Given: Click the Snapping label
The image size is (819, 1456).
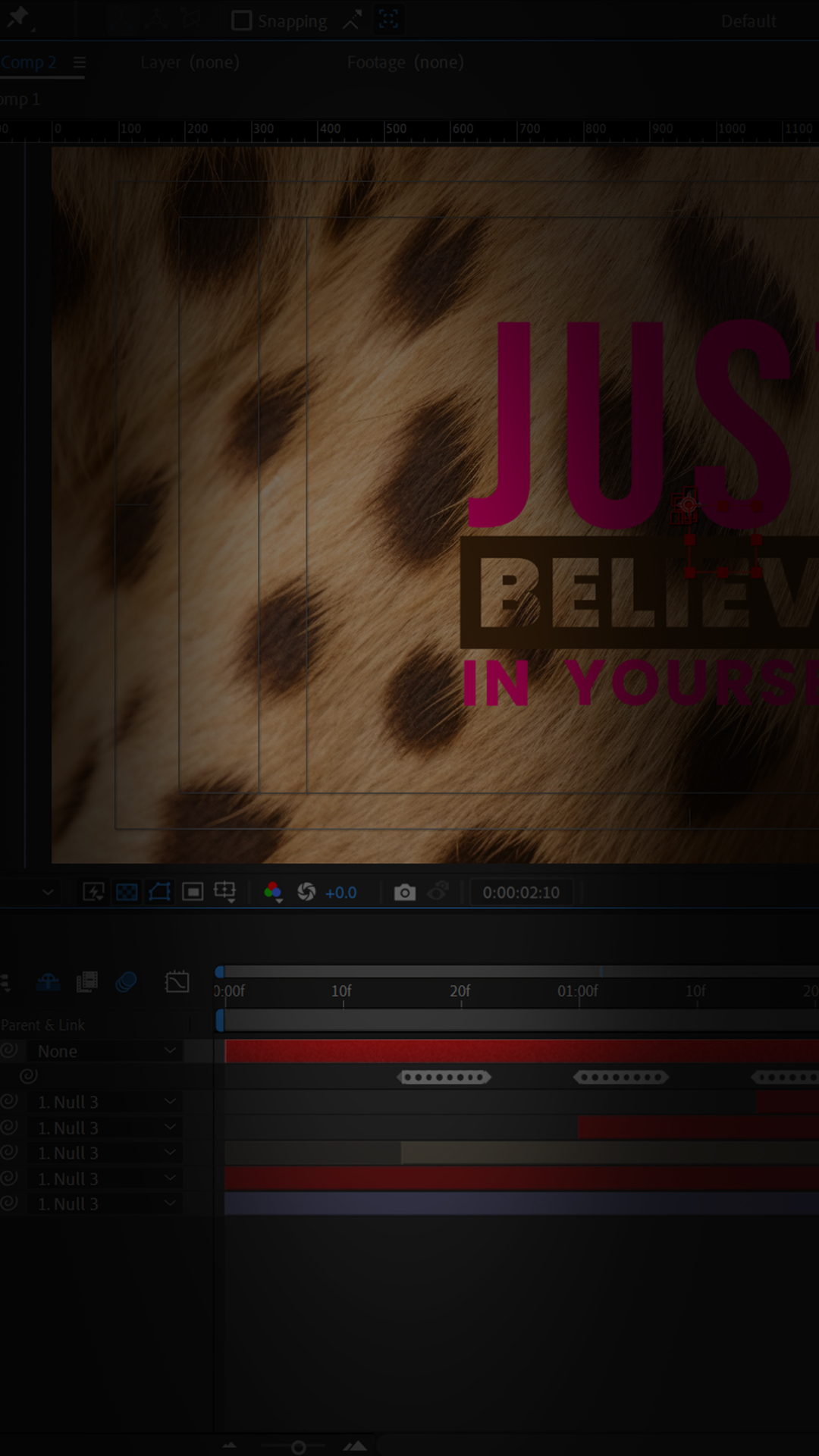Looking at the screenshot, I should [292, 21].
